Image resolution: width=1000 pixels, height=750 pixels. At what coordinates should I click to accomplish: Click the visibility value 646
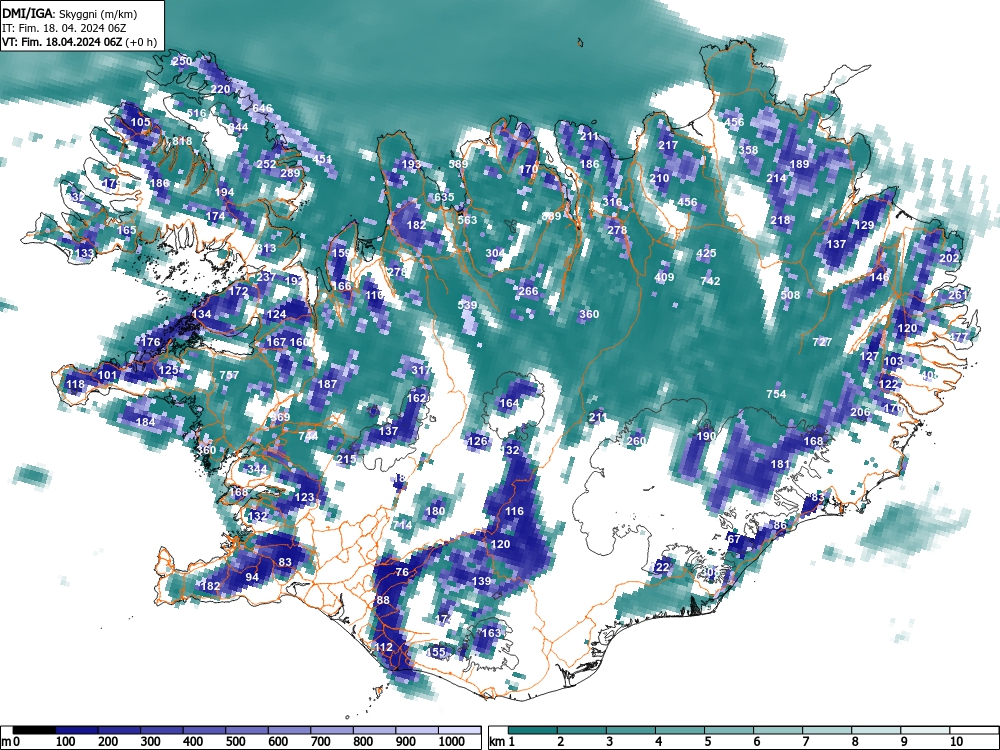262,108
